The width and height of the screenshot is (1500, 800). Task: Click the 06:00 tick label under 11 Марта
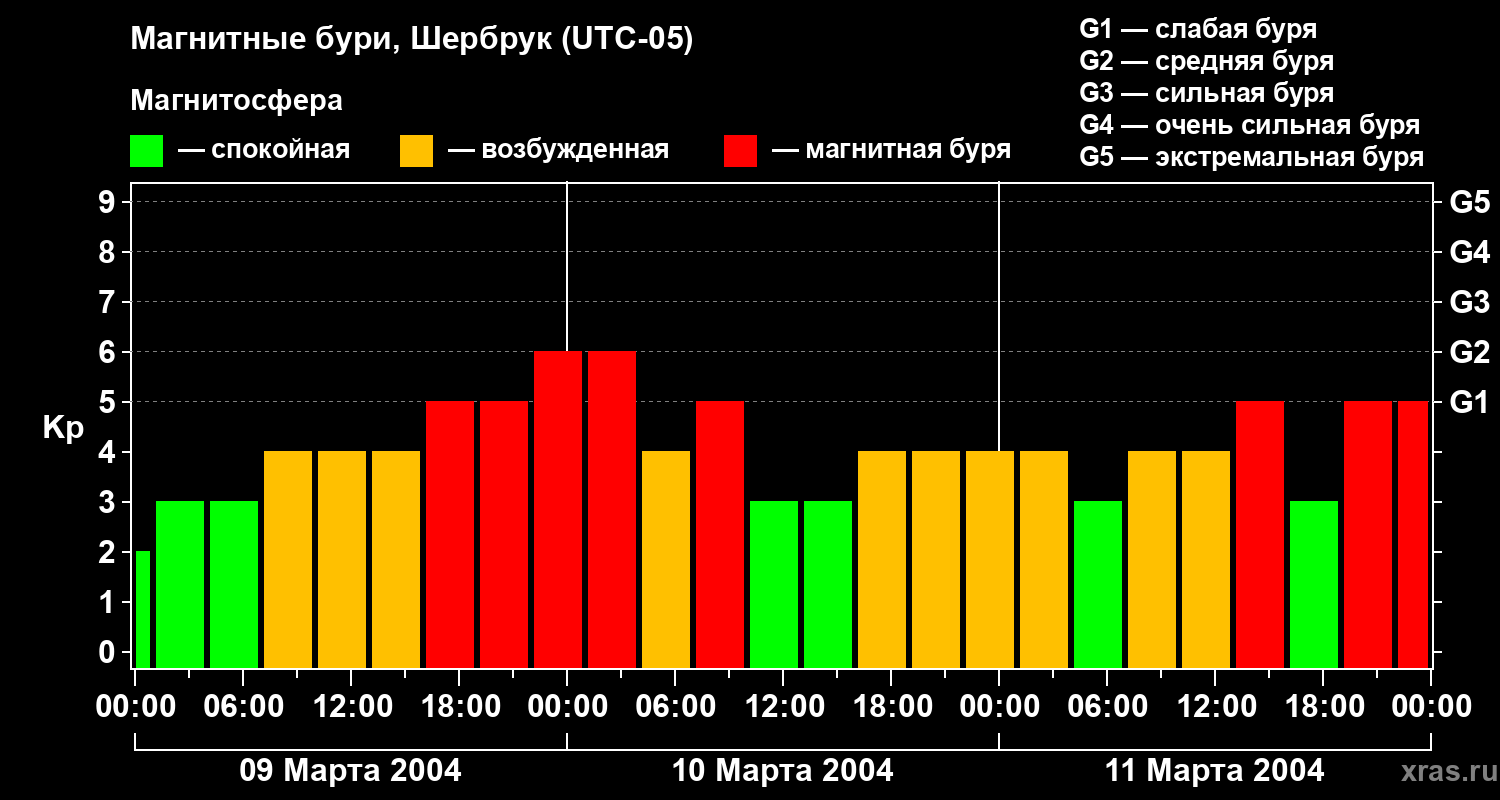pyautogui.click(x=1107, y=706)
